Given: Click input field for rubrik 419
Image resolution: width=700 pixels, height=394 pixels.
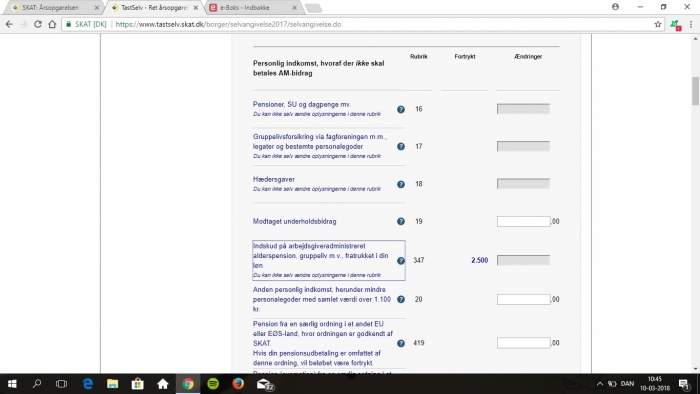Looking at the screenshot, I should pyautogui.click(x=523, y=343).
